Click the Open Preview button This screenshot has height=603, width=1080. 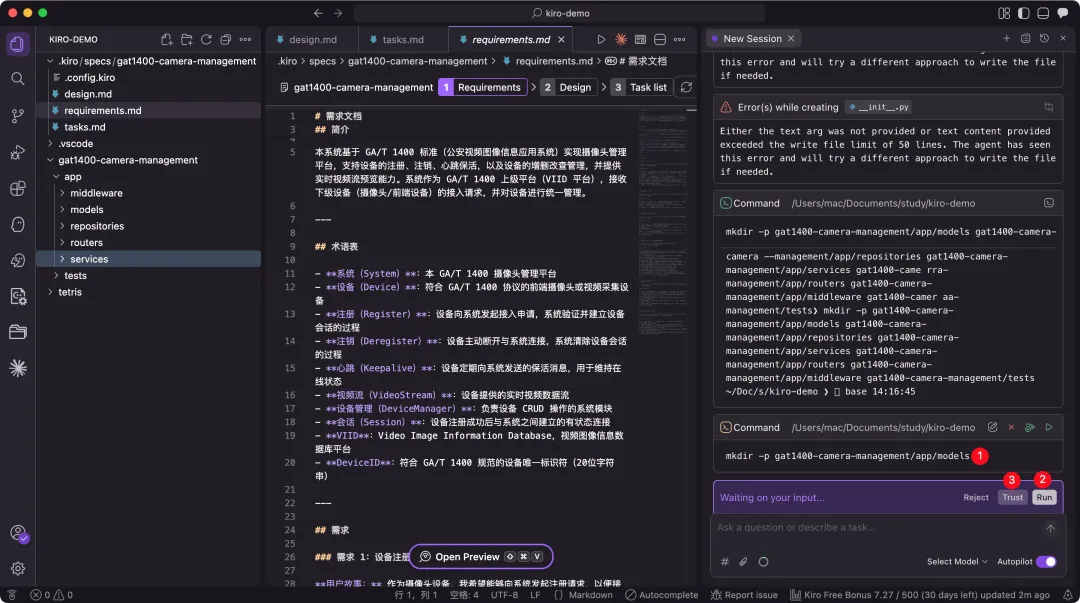click(x=481, y=557)
